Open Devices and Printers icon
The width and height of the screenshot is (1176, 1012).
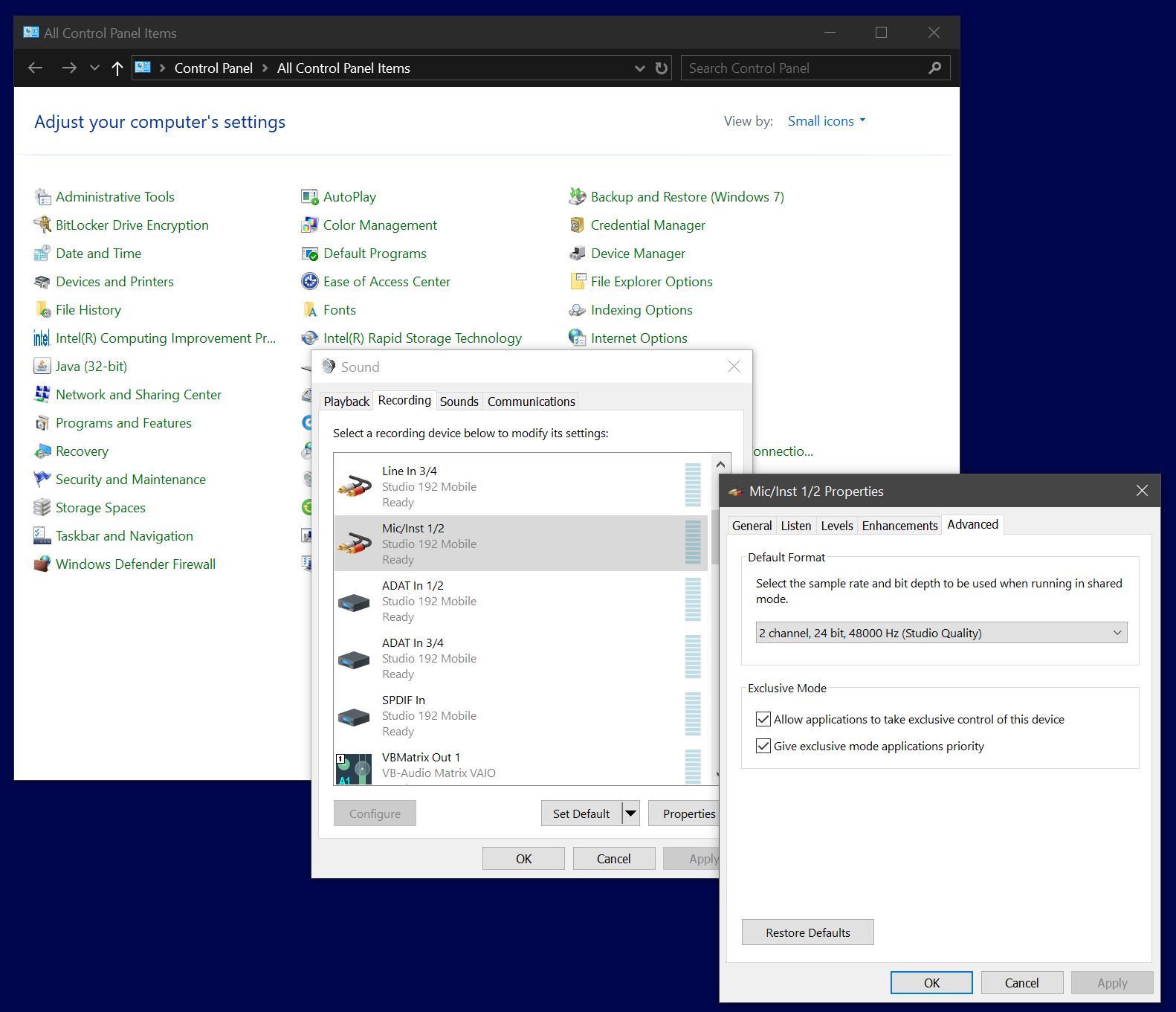click(x=42, y=282)
